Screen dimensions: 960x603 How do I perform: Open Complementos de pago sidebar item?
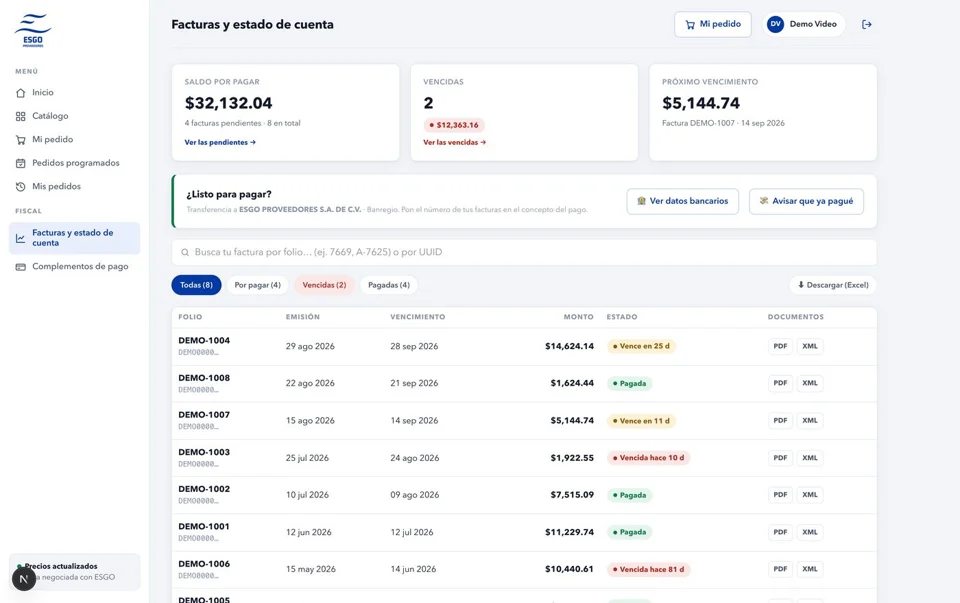click(74, 266)
